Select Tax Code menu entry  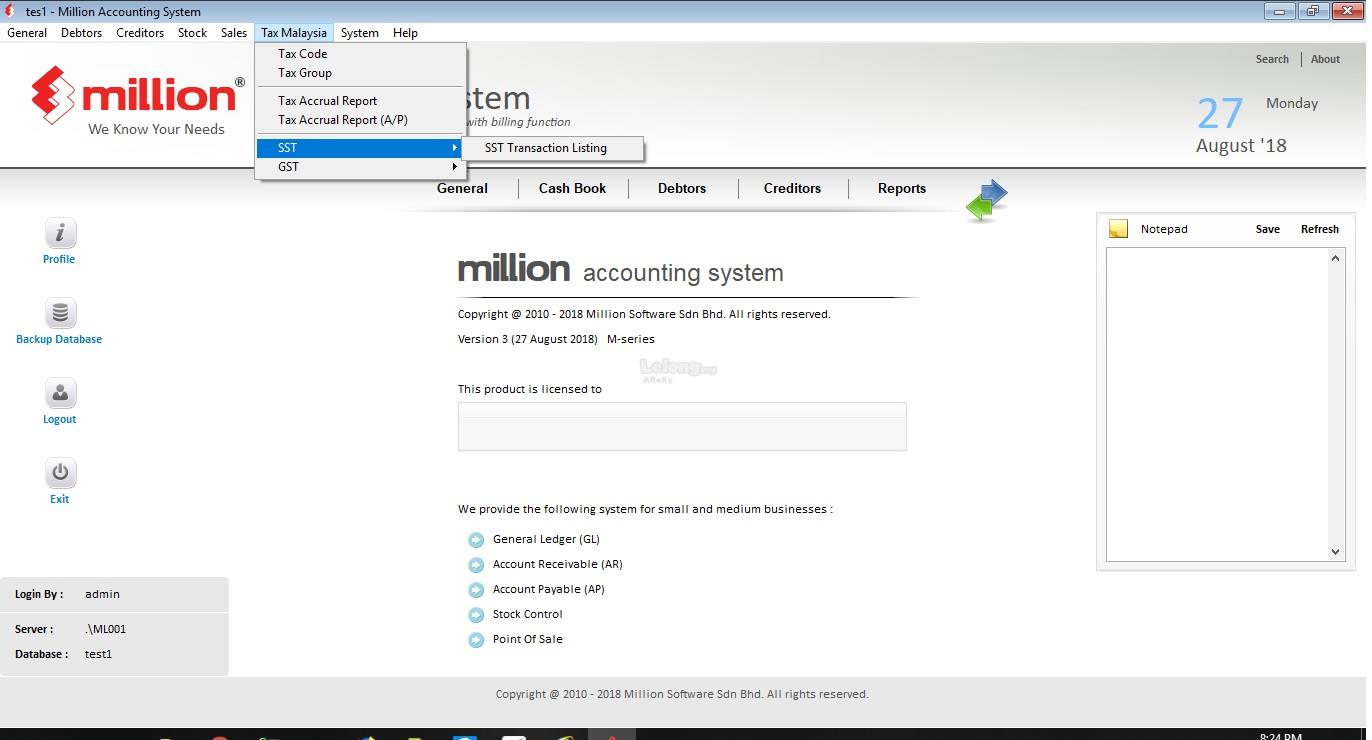pos(361,54)
